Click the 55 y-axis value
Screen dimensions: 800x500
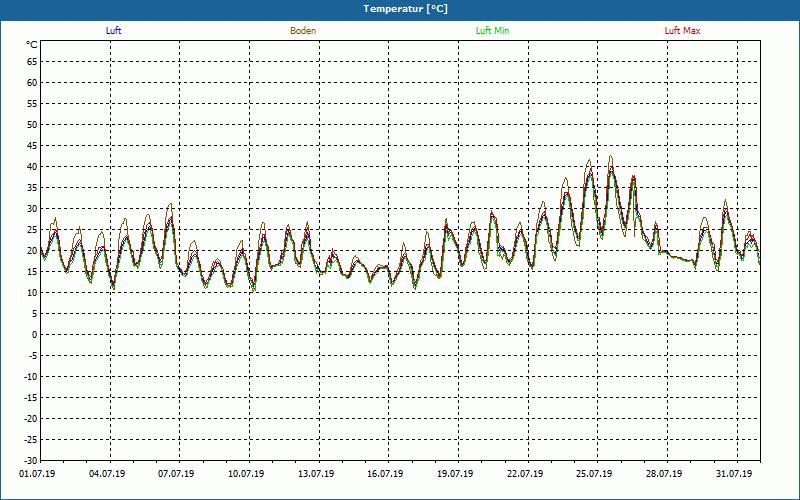(32, 104)
